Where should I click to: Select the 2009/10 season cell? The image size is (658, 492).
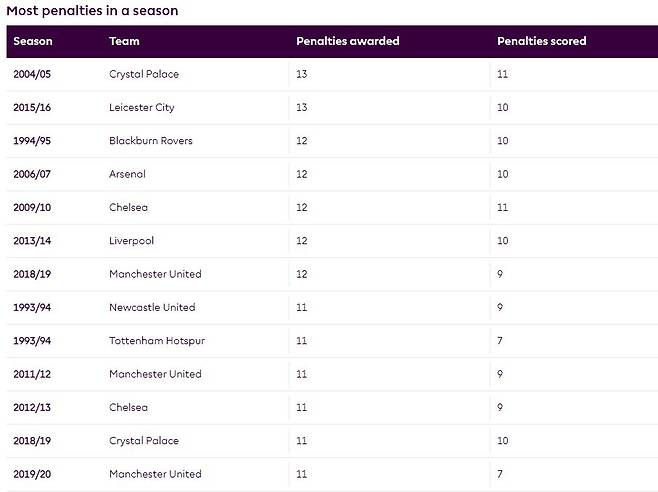point(32,208)
